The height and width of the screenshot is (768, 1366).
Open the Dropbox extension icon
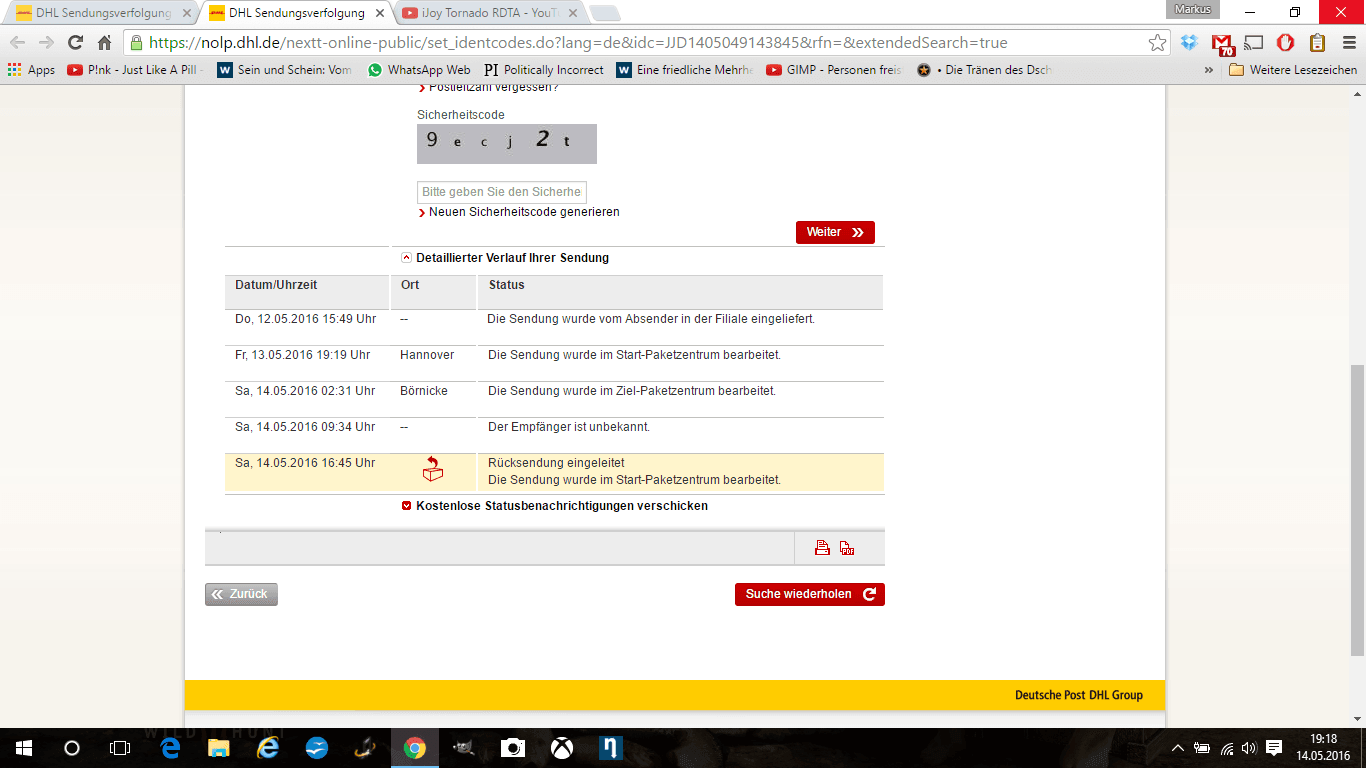pyautogui.click(x=1189, y=43)
